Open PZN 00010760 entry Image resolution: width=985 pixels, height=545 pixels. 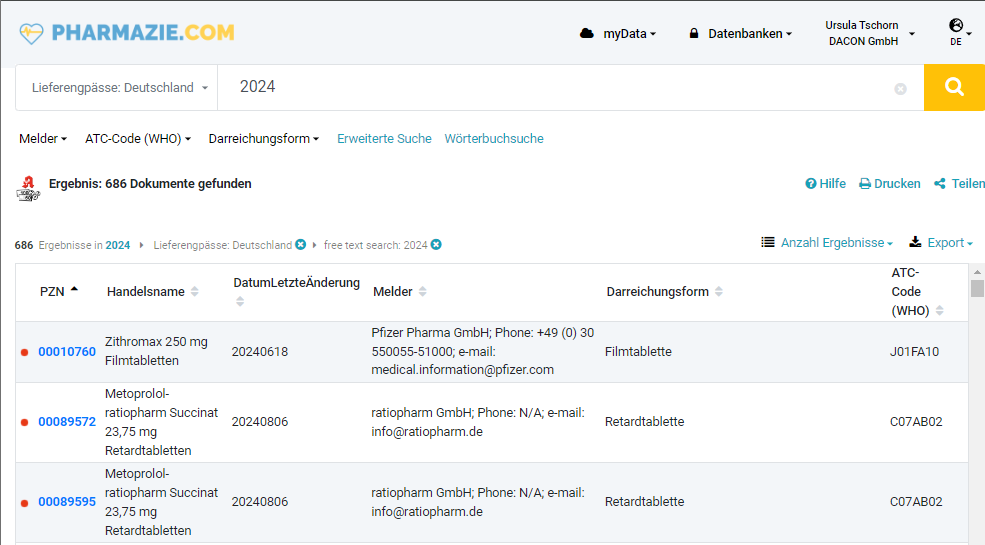(67, 352)
